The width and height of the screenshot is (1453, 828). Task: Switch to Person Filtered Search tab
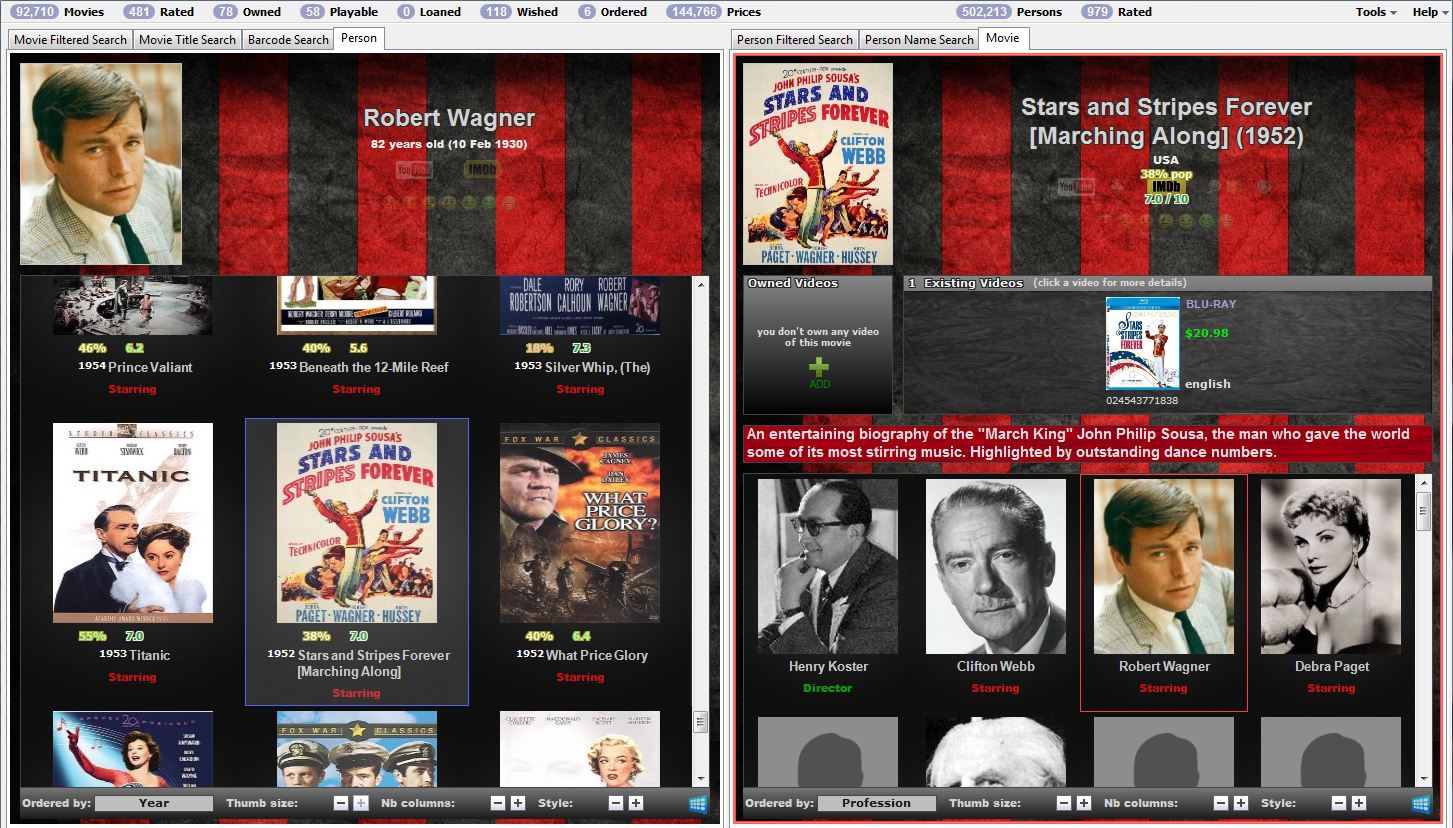click(795, 40)
